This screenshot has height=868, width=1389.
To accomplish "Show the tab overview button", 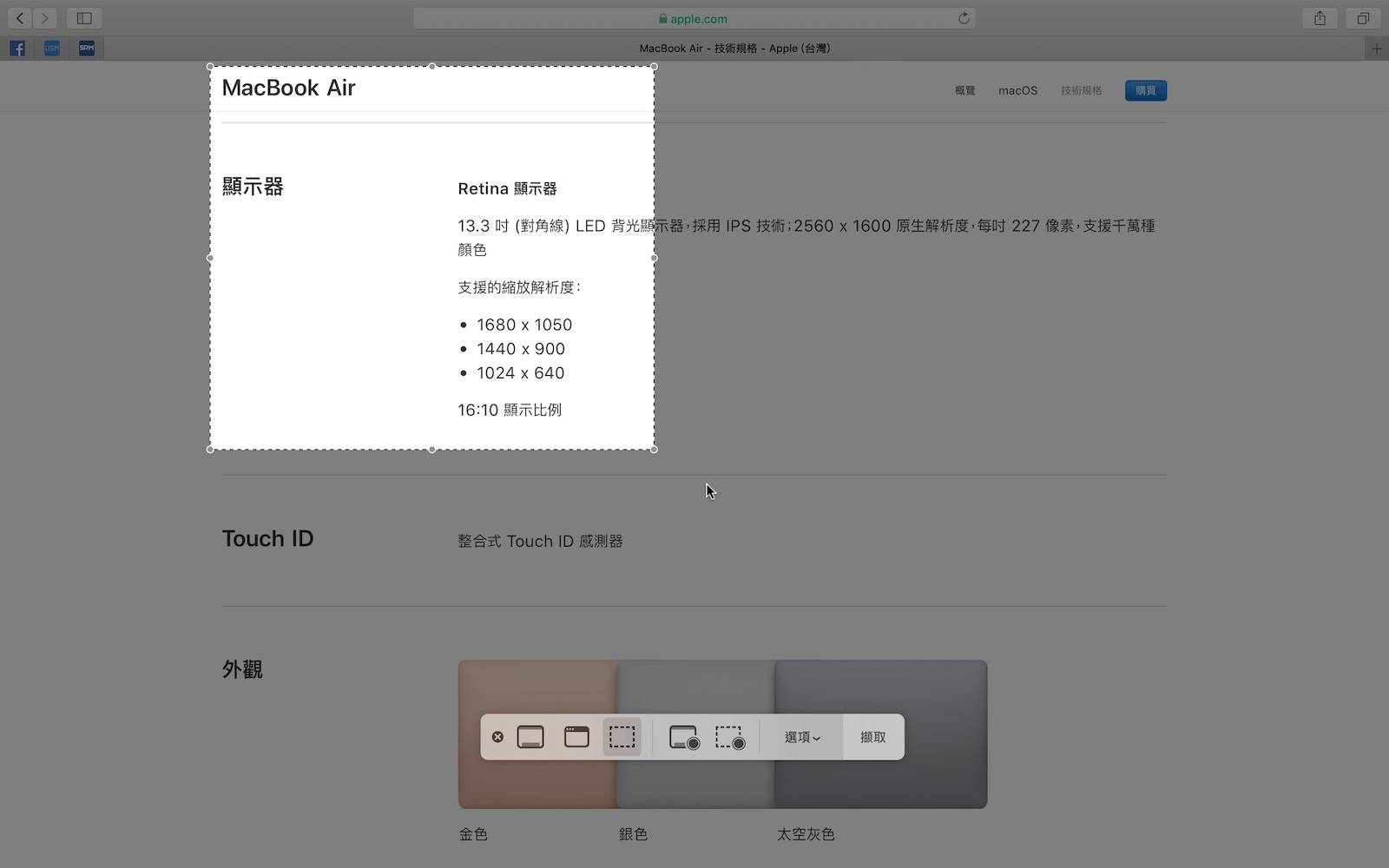I will 1363,18.
